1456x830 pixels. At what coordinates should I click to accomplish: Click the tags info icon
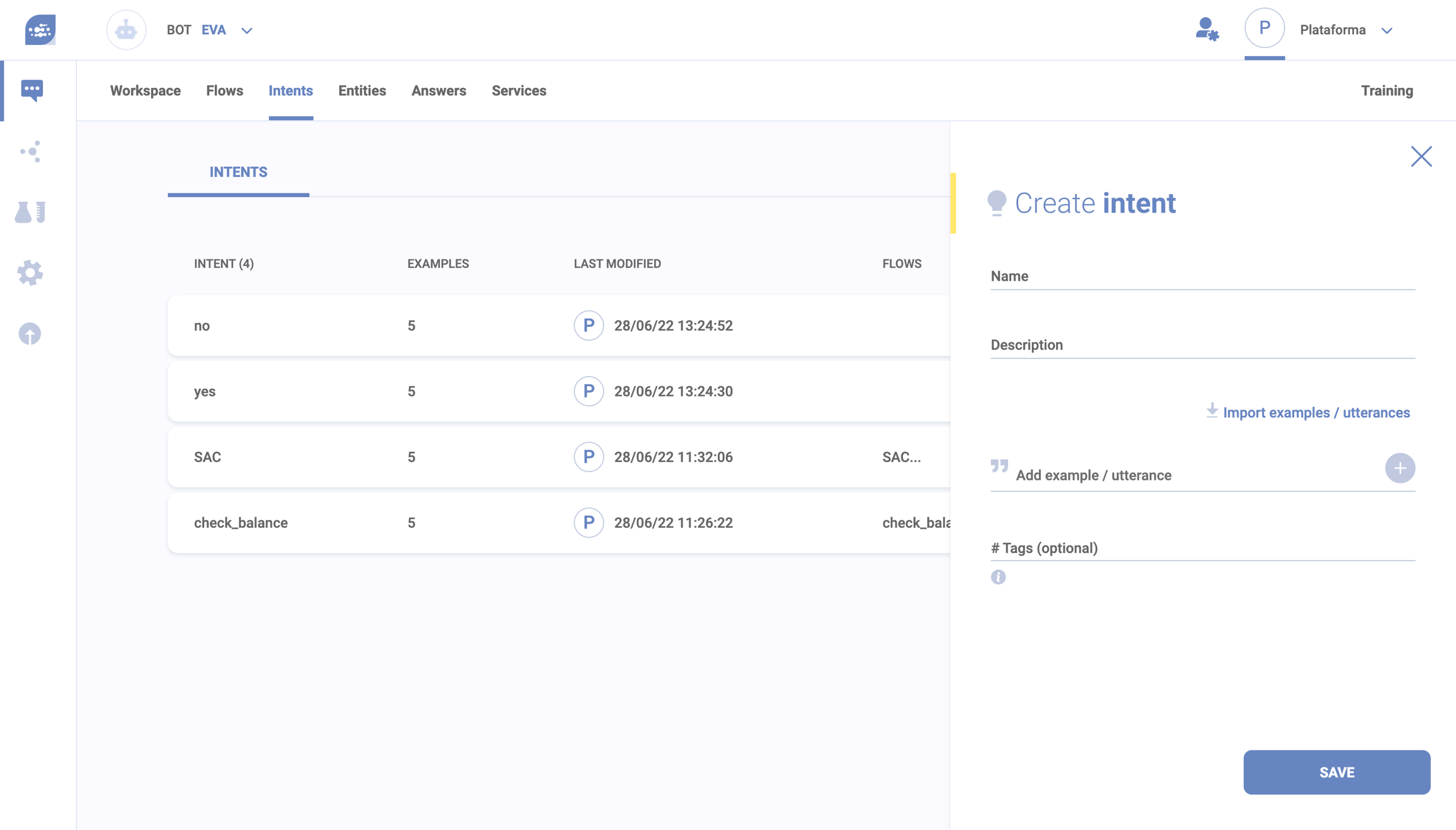[998, 577]
